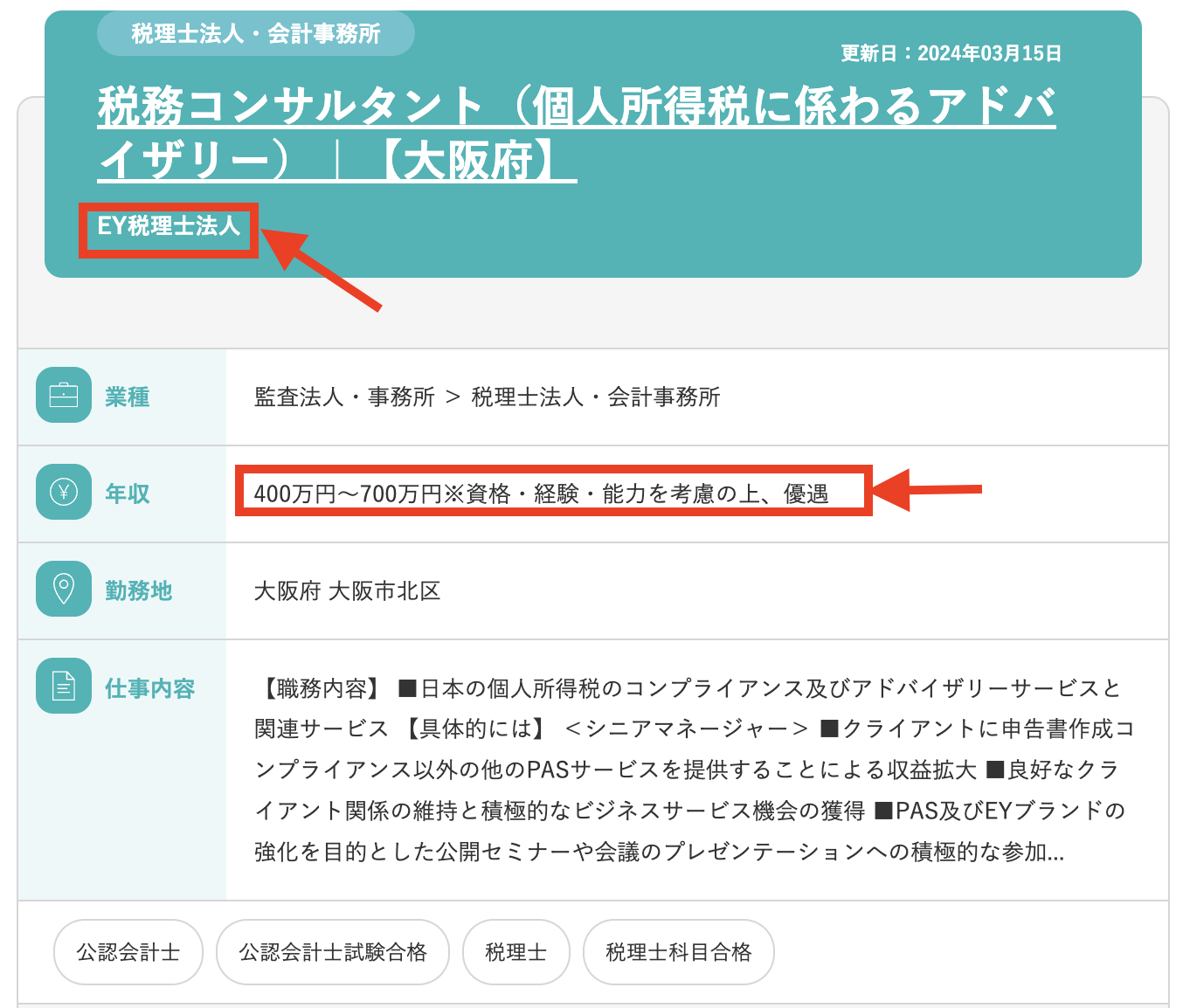This screenshot has width=1190, height=1008.
Task: Pick the 税理士科目合格 tag
Action: (x=679, y=952)
